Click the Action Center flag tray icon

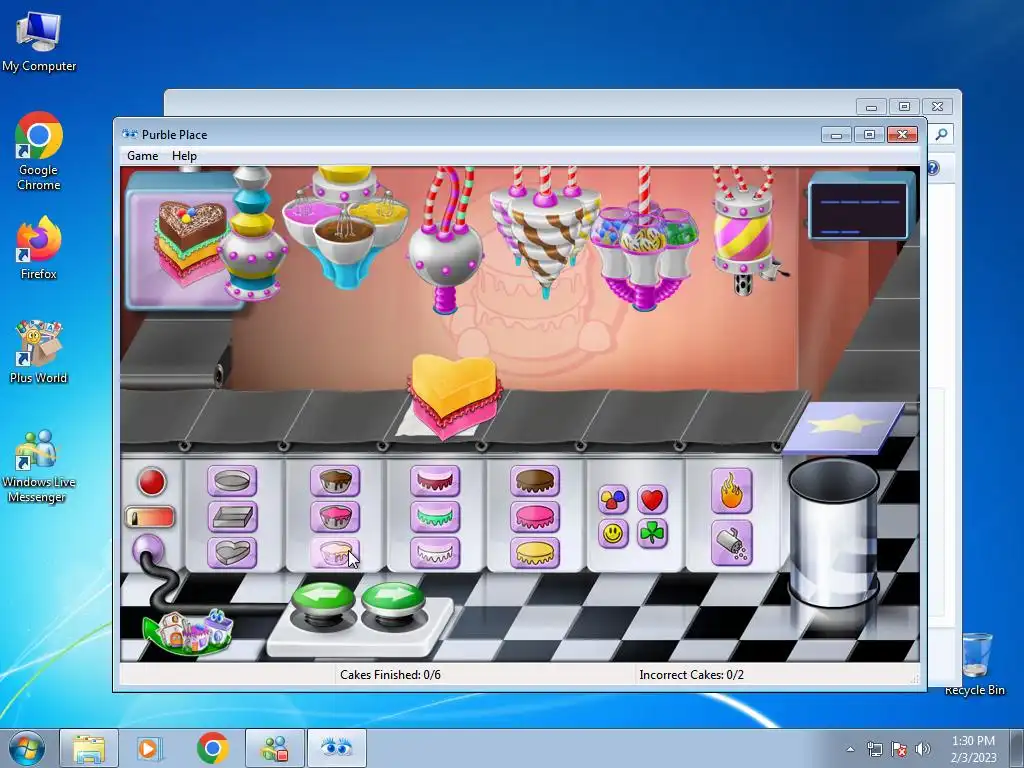click(899, 749)
